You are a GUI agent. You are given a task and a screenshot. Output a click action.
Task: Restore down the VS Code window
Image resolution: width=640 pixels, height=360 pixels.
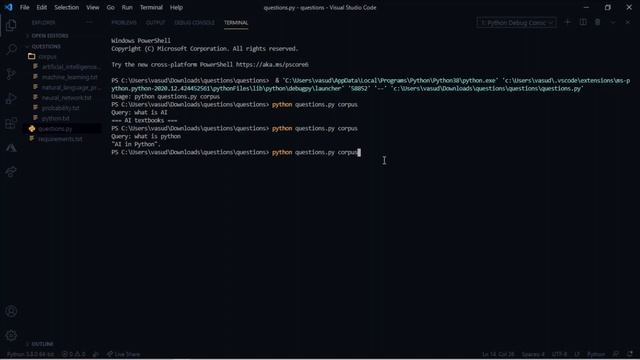608,7
